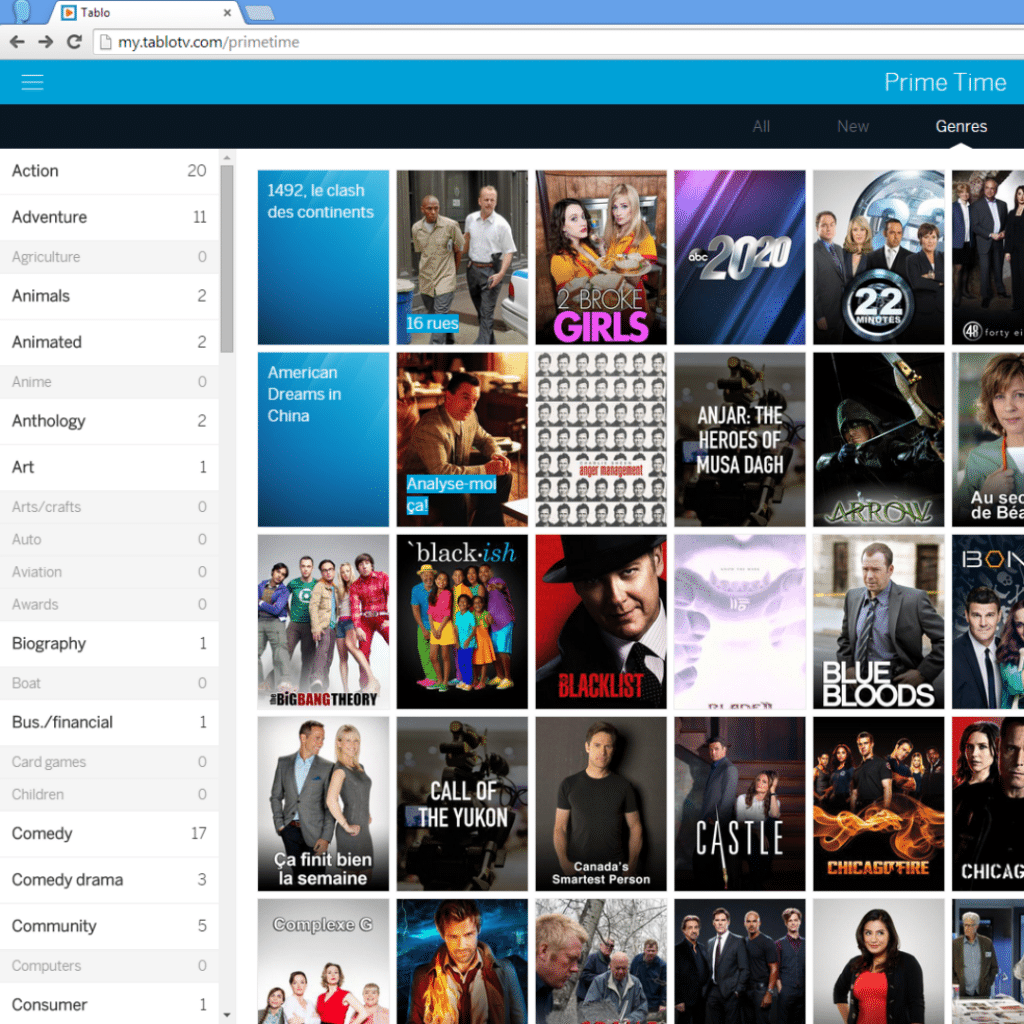Open the Arrow show poster

point(878,440)
